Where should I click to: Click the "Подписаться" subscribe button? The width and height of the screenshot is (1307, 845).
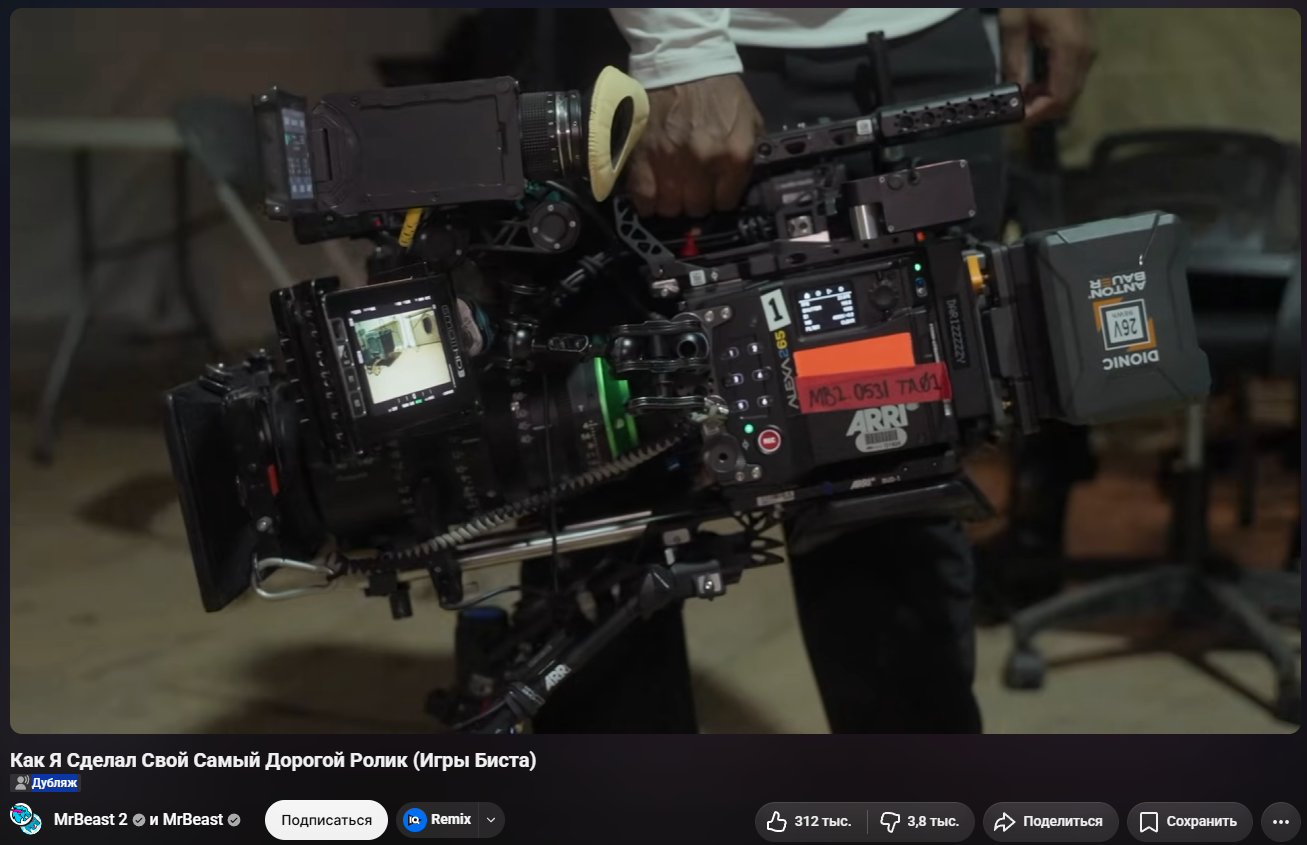click(x=326, y=820)
